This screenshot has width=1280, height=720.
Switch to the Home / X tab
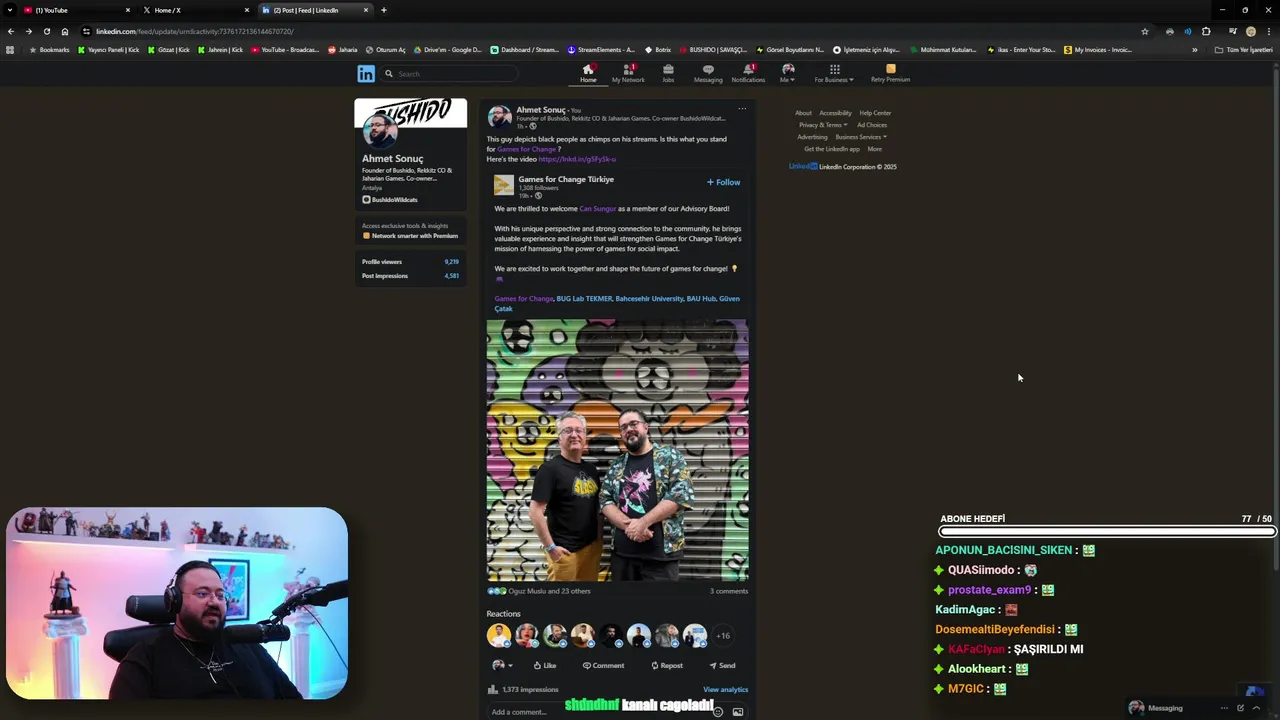[x=195, y=10]
